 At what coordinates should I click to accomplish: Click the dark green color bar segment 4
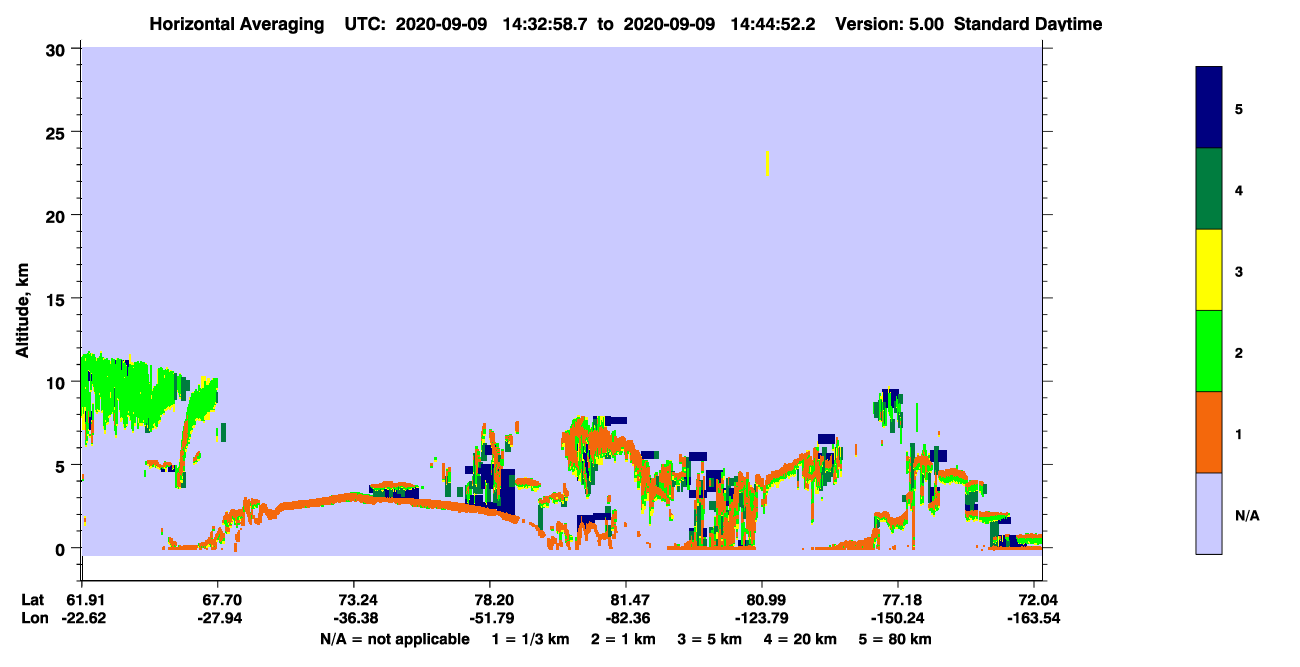tap(1209, 189)
